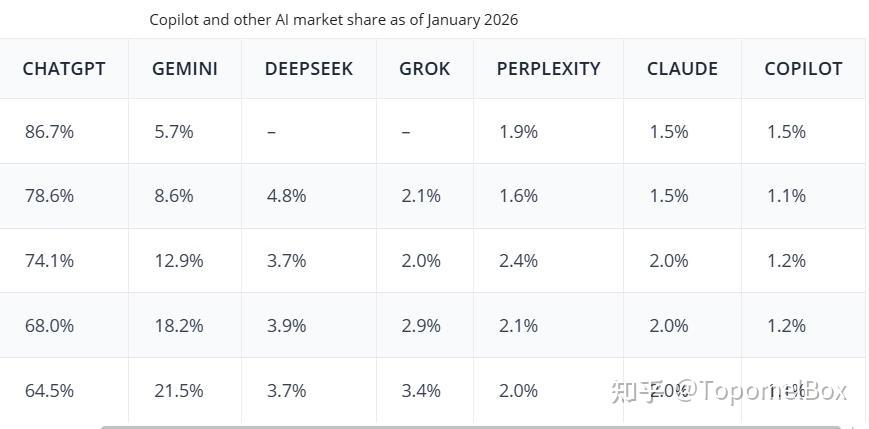Click the 2.9% Grok cell

(x=421, y=326)
